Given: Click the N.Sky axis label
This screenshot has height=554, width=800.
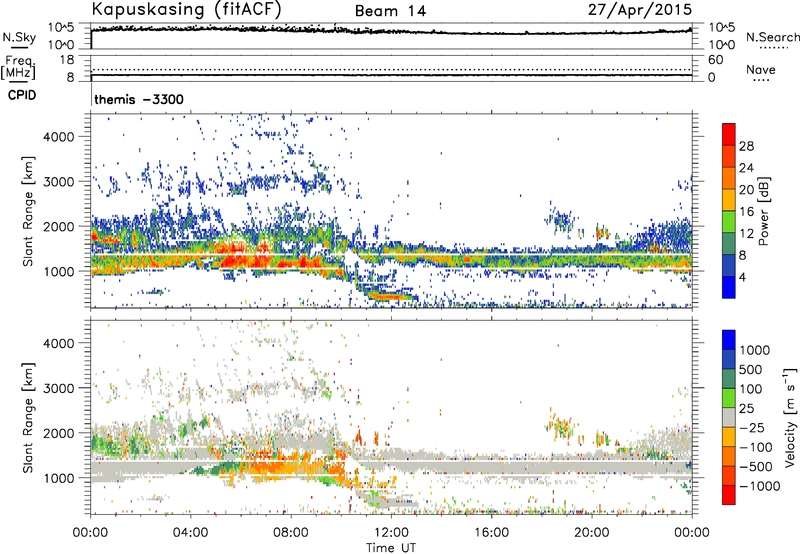Looking at the screenshot, I should 19,37.
